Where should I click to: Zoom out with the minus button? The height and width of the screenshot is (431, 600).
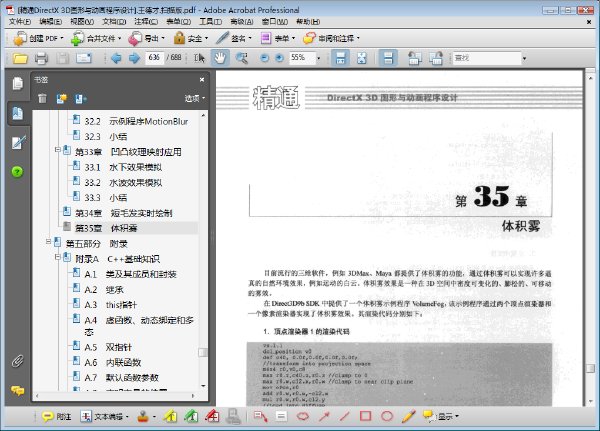coord(264,58)
